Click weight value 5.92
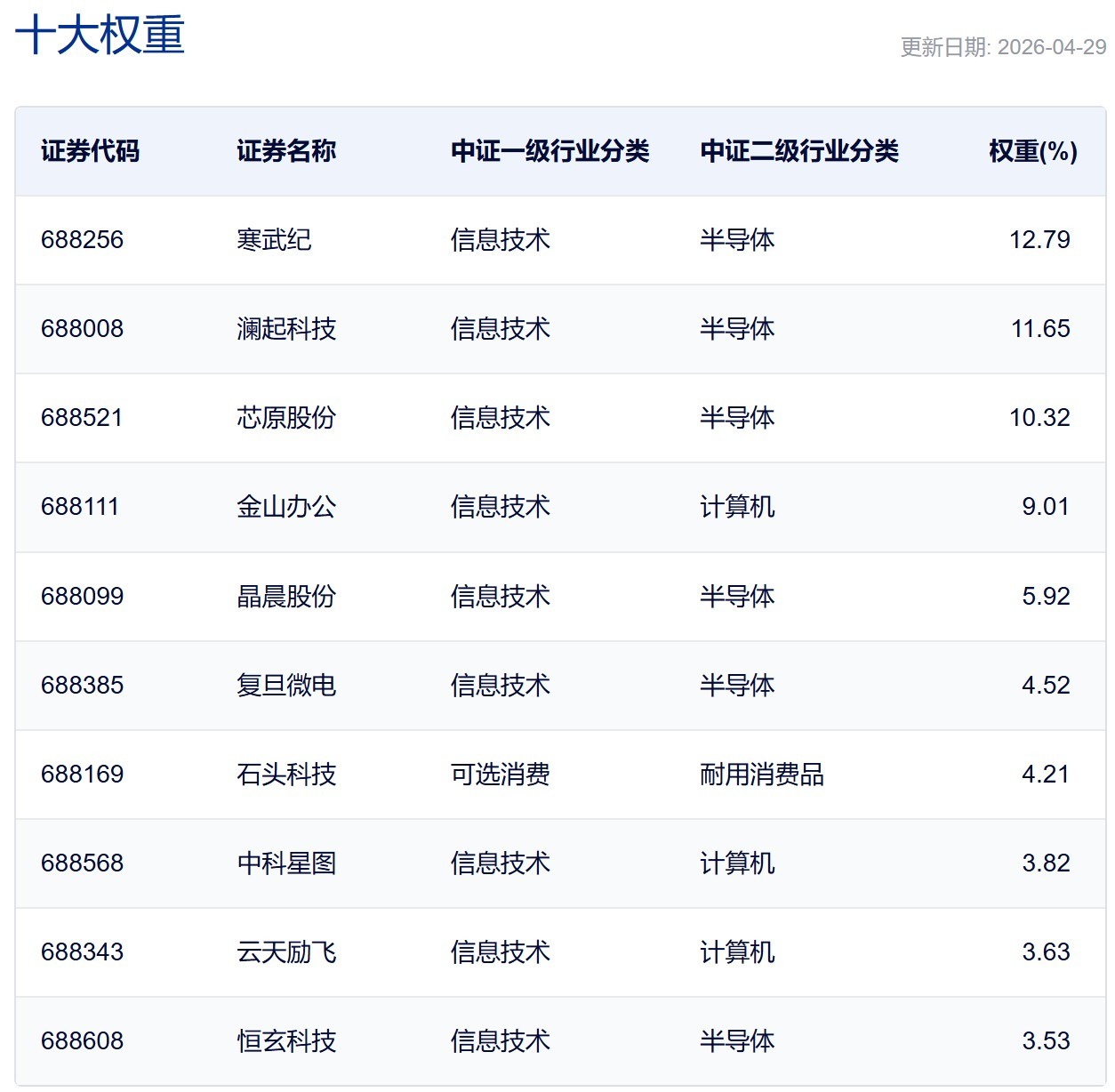The width and height of the screenshot is (1115, 1092). click(1046, 596)
